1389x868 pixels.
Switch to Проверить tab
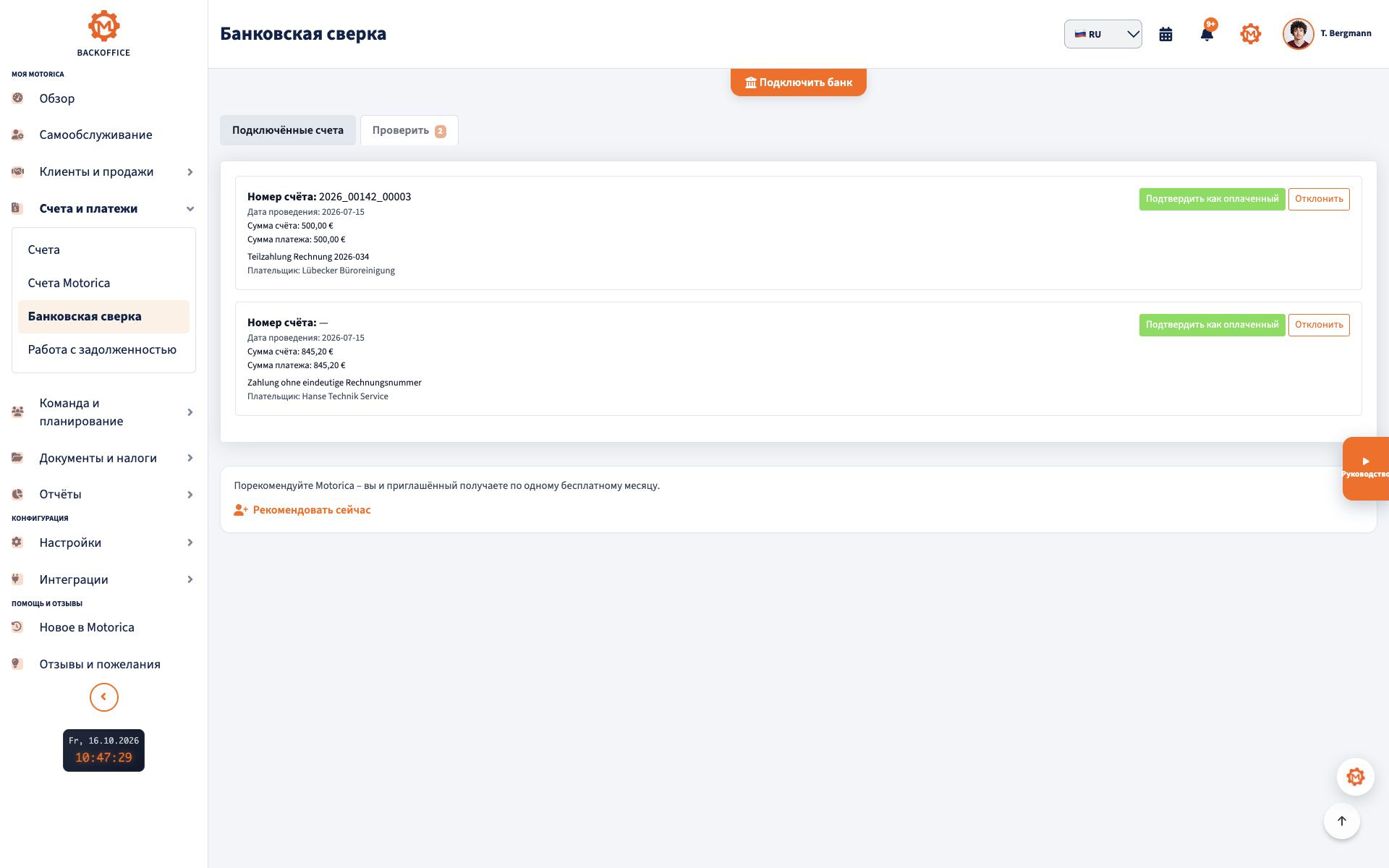tap(409, 130)
